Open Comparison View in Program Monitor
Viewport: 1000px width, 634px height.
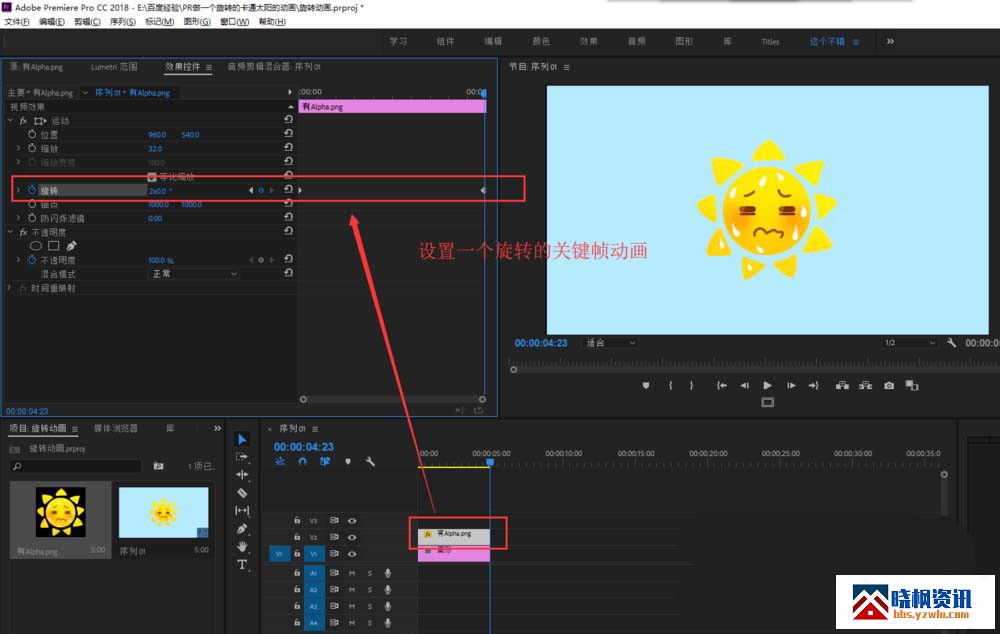coord(912,385)
